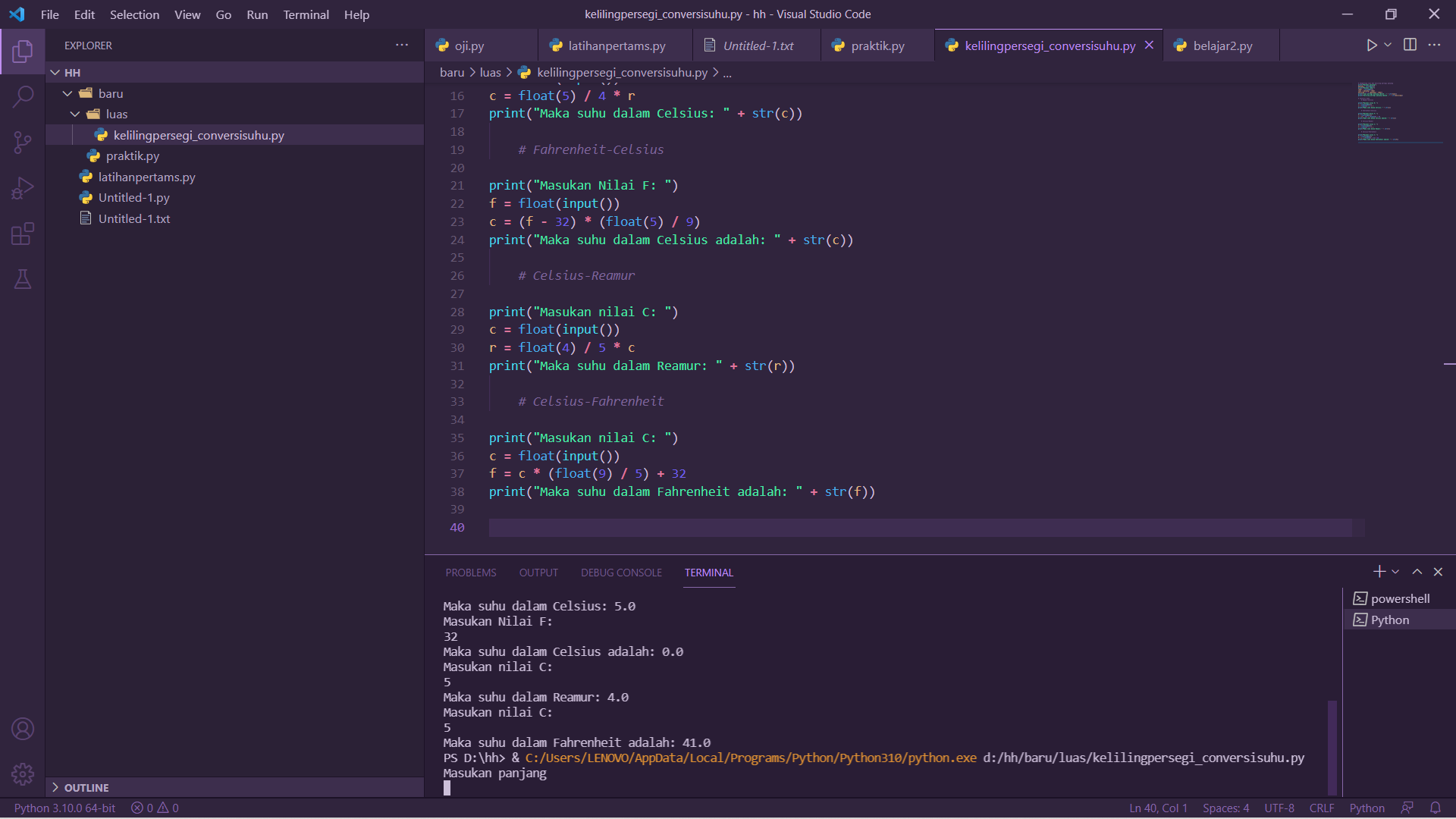Launch a new terminal with the plus icon
Screen dimensions: 1456x819
(1379, 571)
